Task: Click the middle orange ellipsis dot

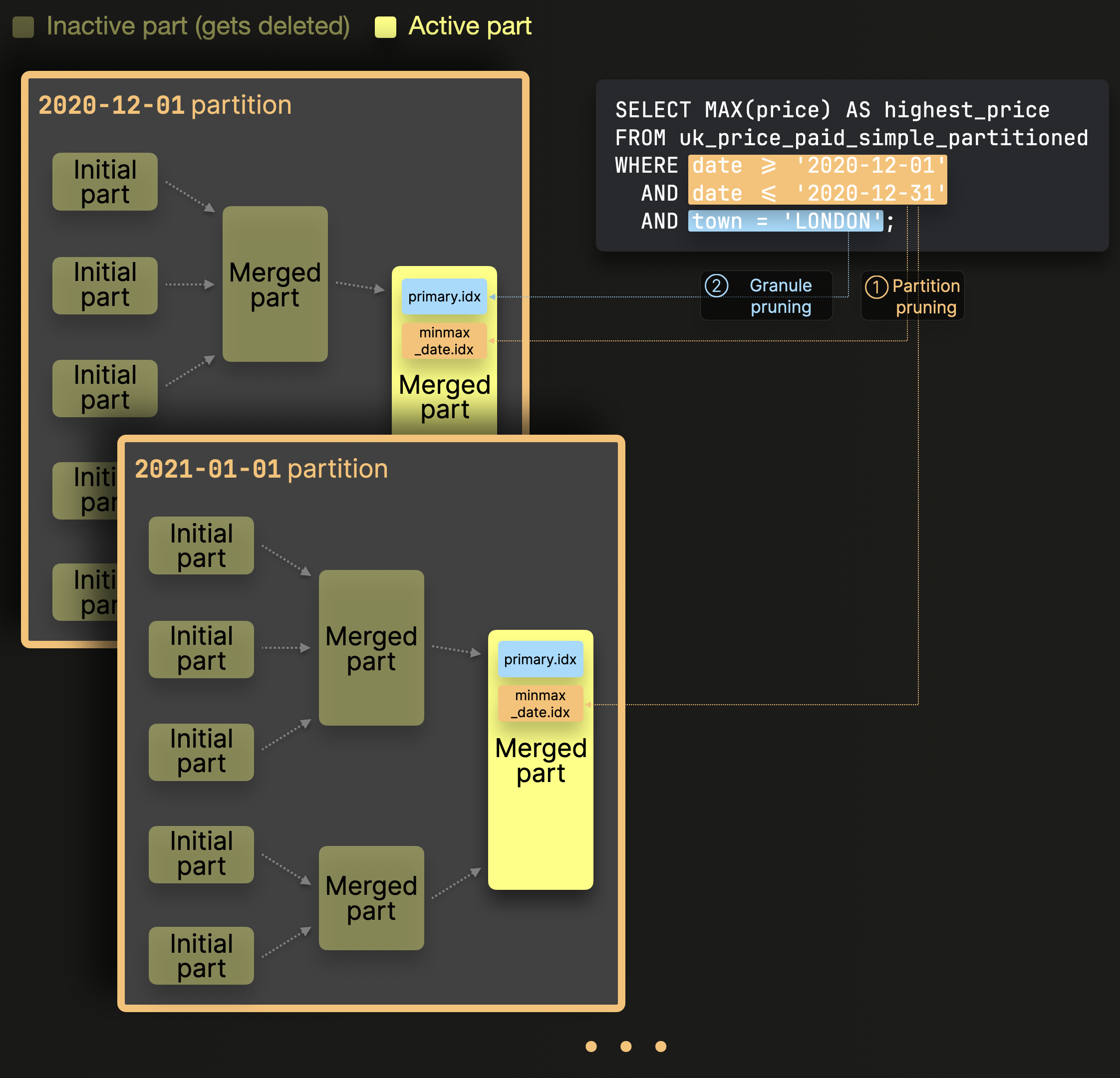Action: click(626, 1046)
